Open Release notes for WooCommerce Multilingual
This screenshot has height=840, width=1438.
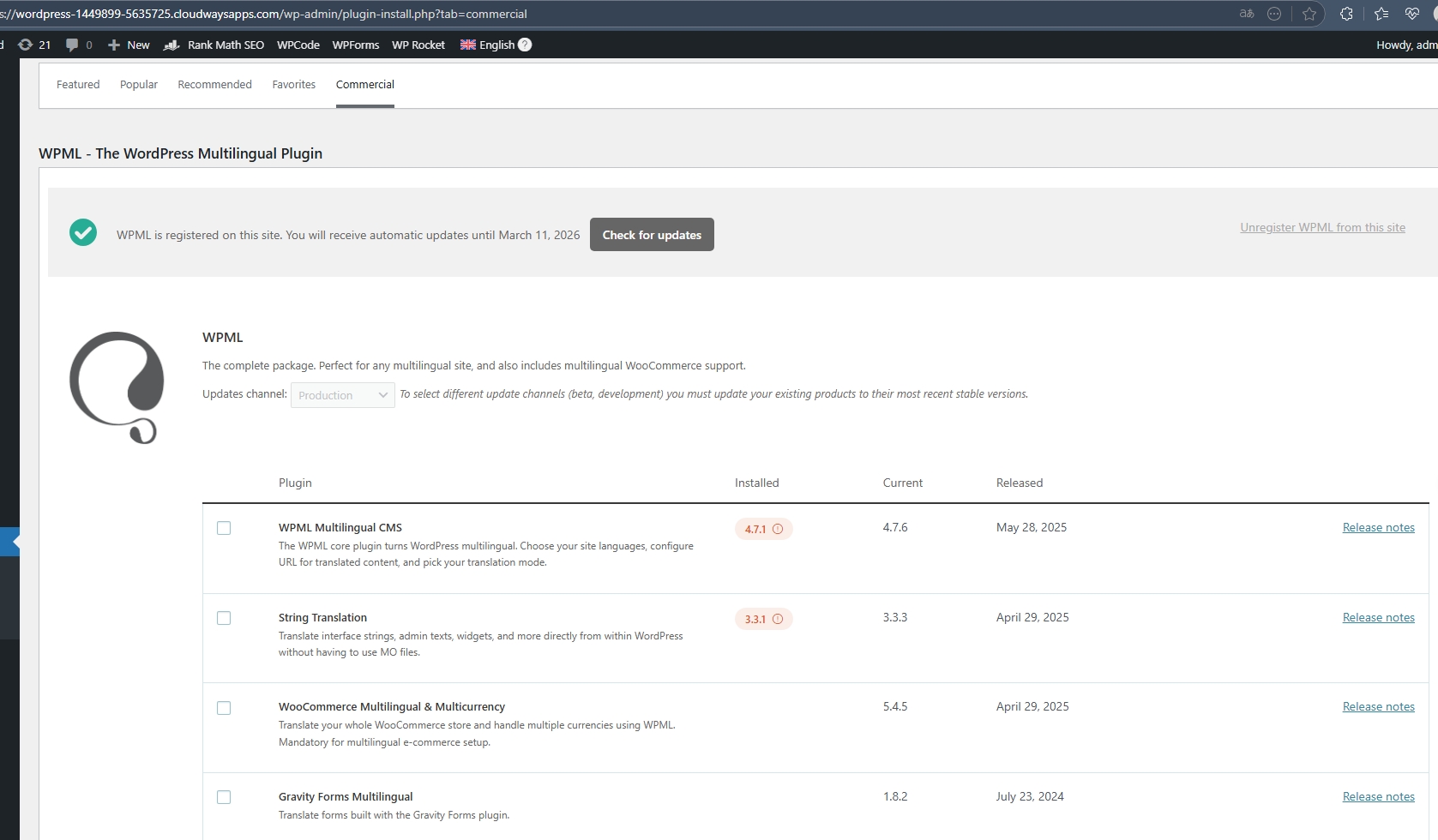coord(1379,706)
